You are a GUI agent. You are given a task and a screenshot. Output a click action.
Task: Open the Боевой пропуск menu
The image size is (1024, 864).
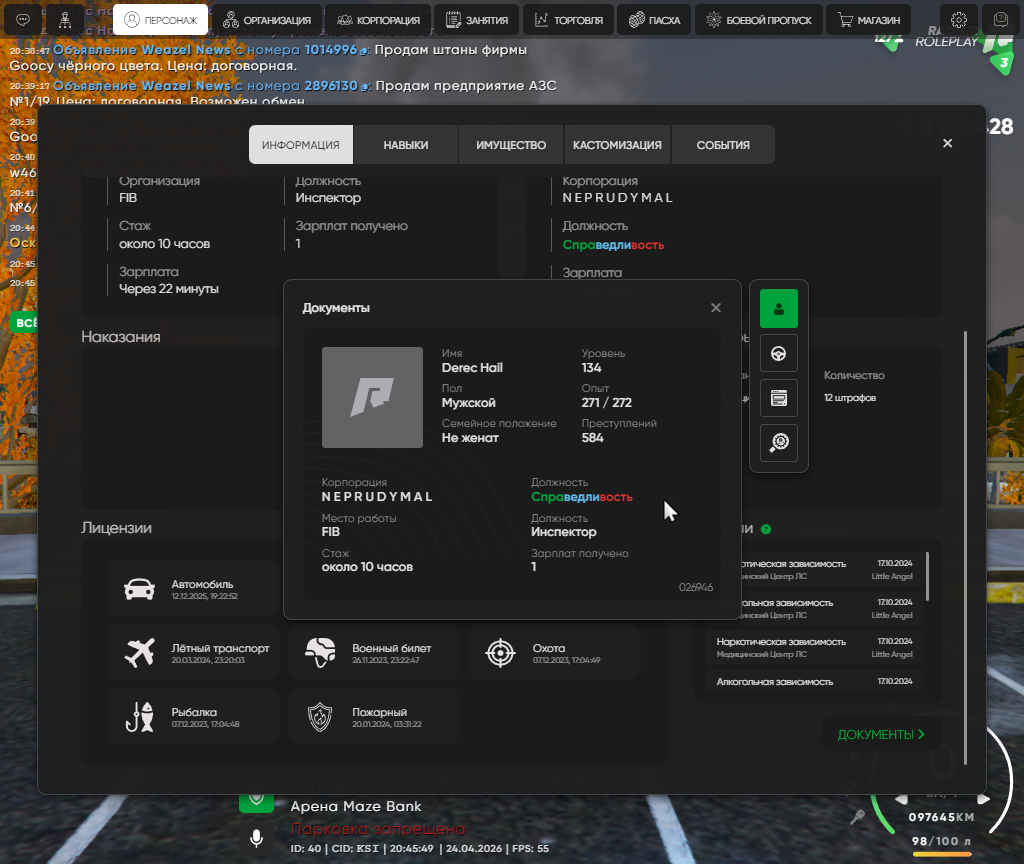pos(761,19)
